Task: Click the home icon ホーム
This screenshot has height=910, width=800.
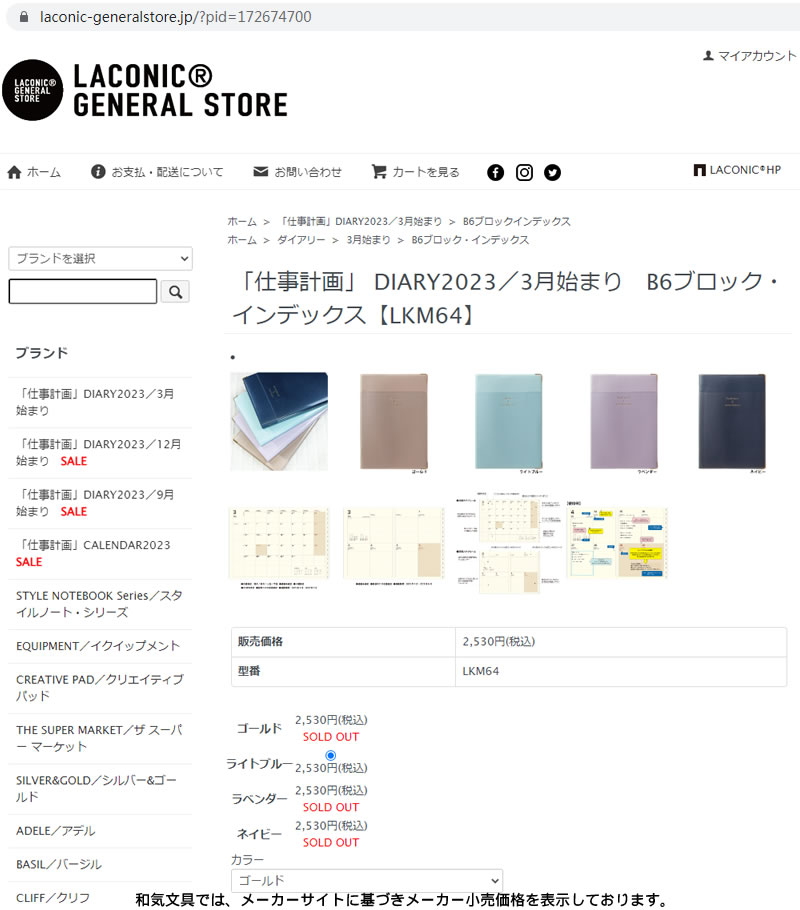Action: click(x=15, y=172)
